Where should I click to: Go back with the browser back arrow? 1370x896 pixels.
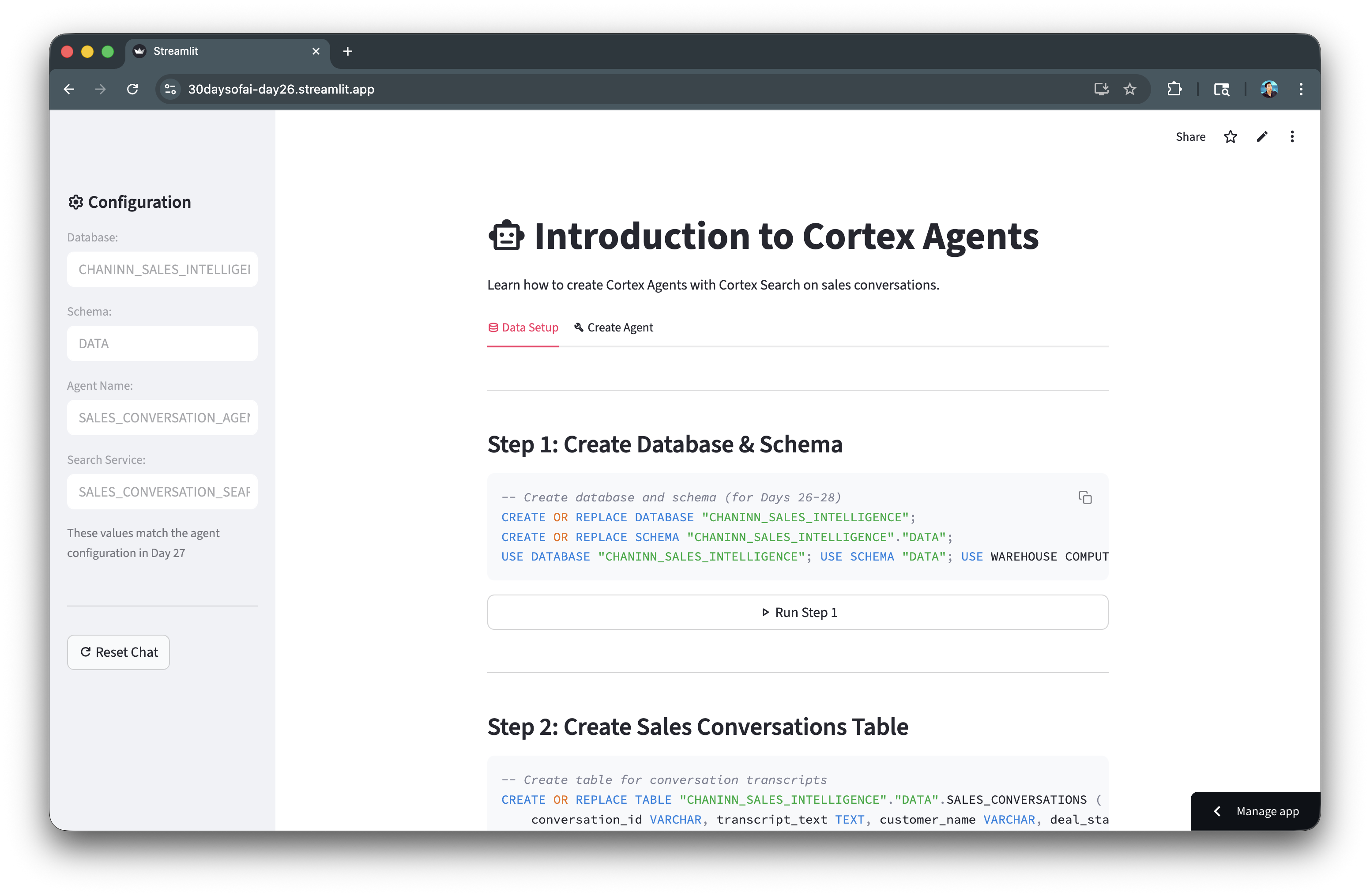69,89
